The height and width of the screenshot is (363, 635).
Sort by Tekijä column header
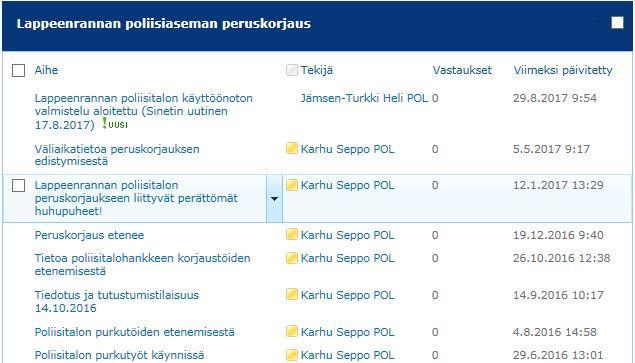(317, 70)
